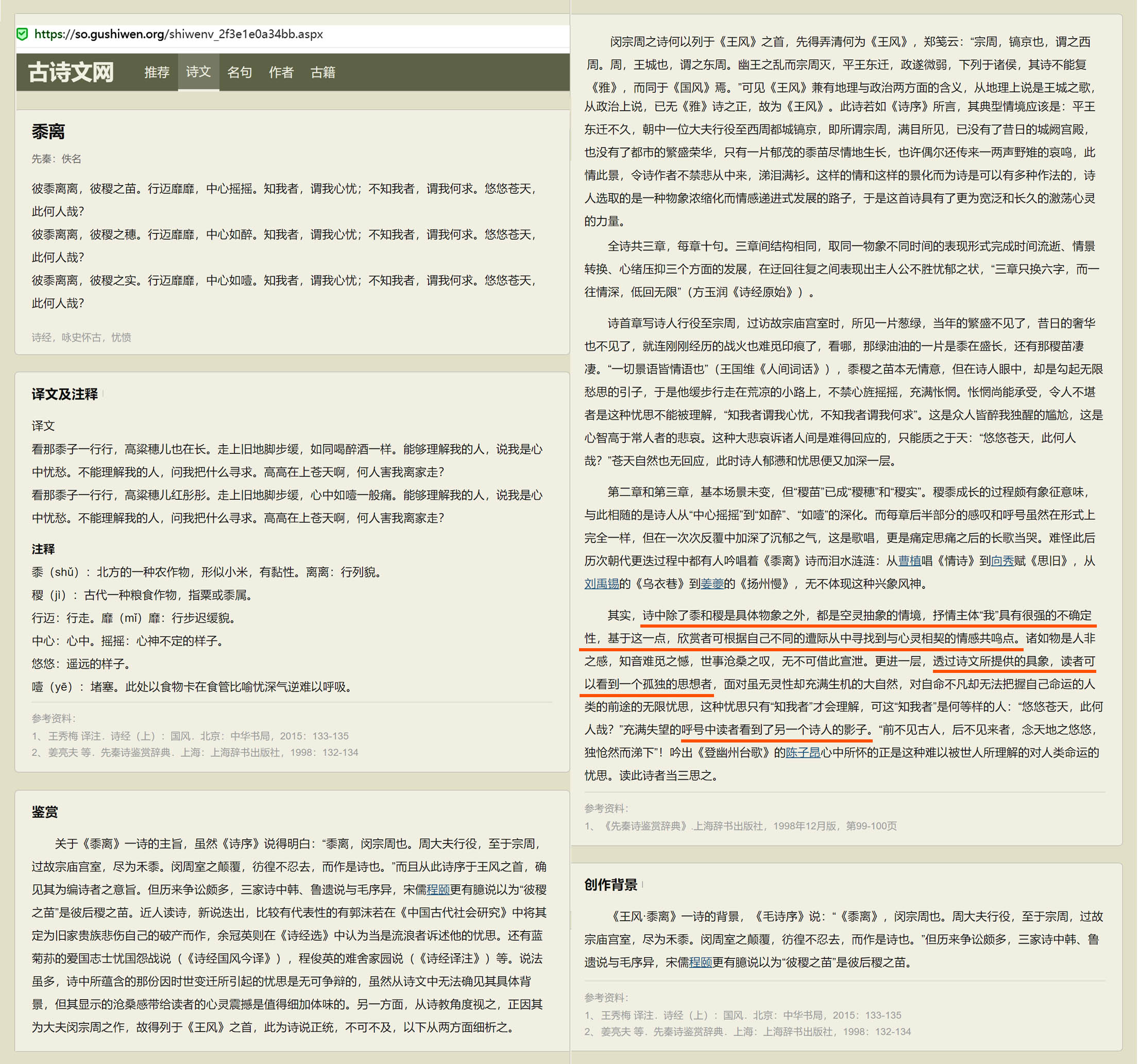Click the 王秀梅 reference under 创作背景
This screenshot has height=1064, width=1138.
tap(742, 1016)
